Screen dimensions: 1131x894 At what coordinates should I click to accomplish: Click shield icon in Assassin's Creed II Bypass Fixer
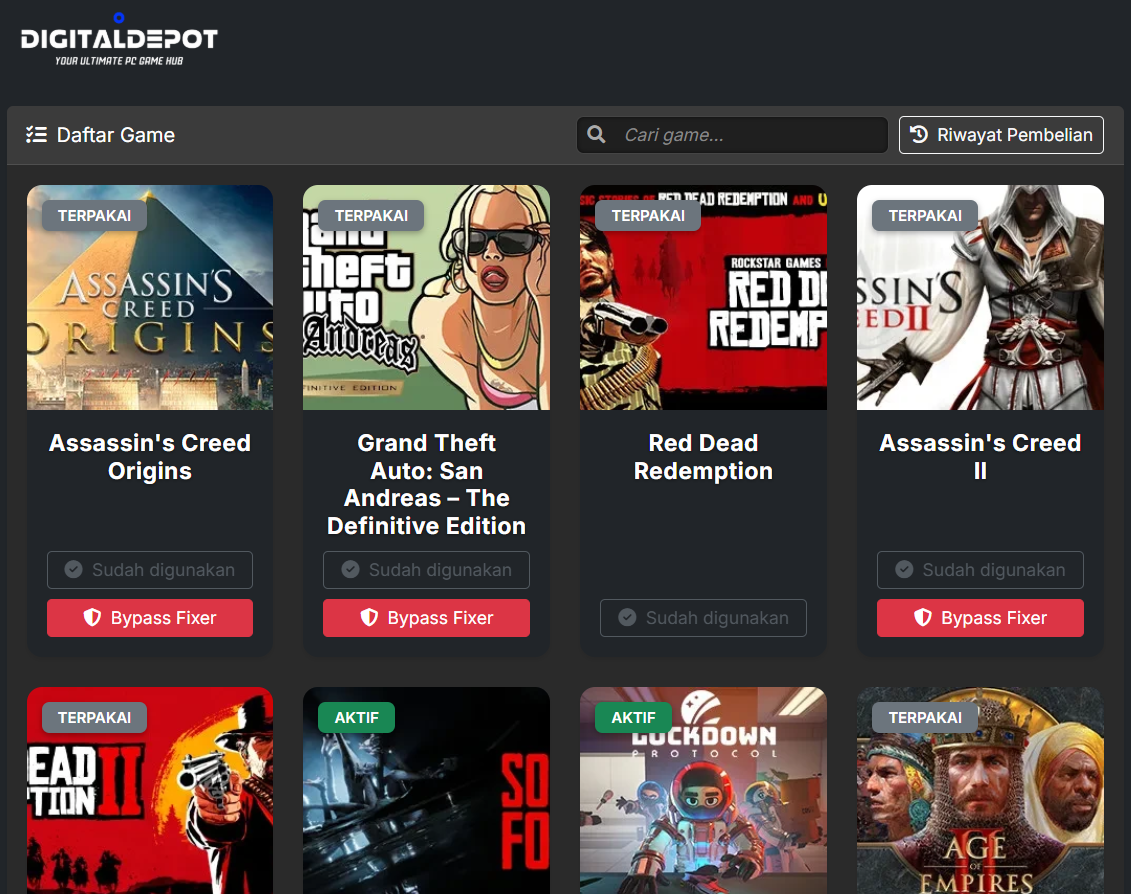click(923, 617)
